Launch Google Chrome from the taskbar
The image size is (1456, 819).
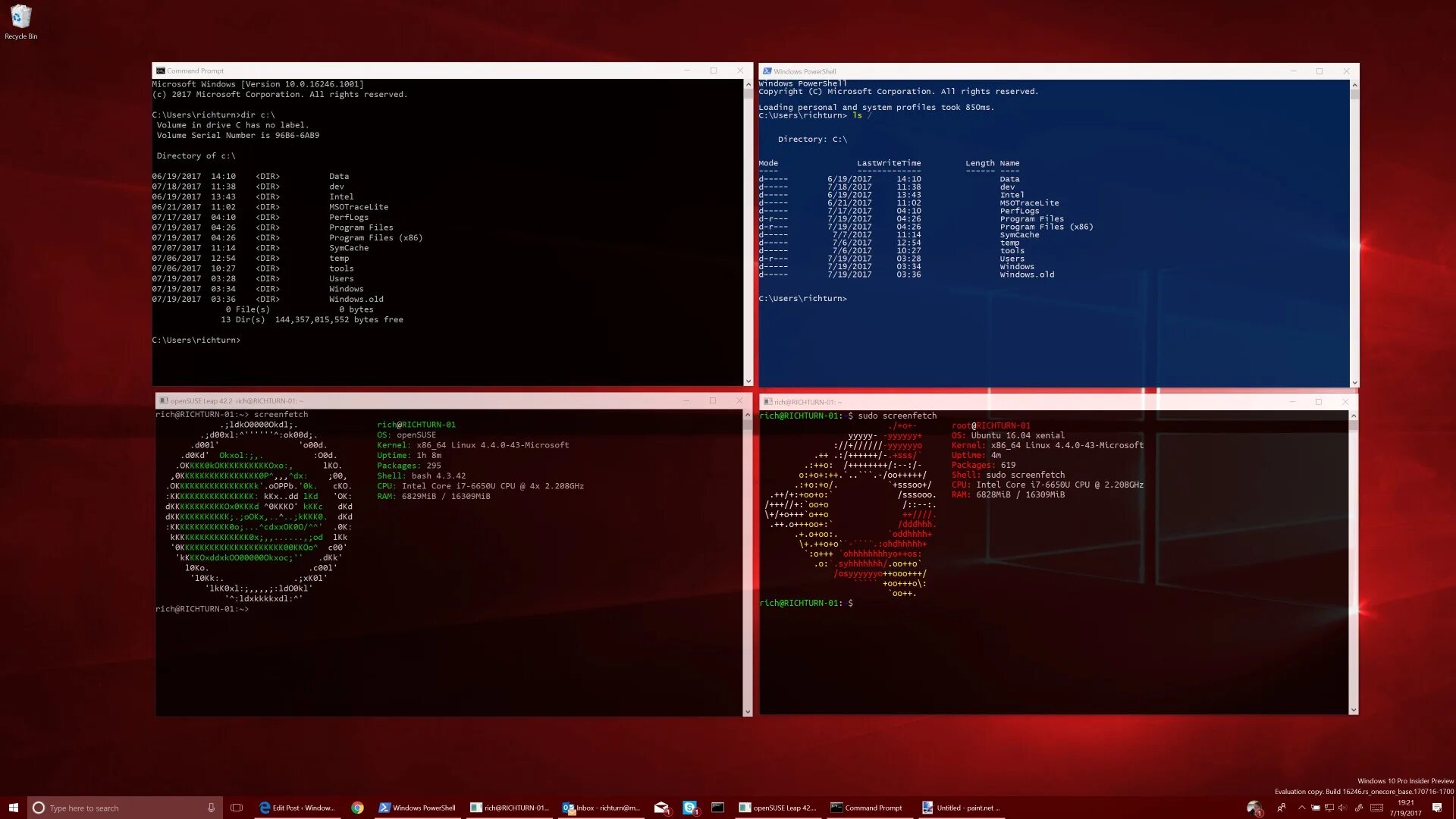(x=357, y=808)
